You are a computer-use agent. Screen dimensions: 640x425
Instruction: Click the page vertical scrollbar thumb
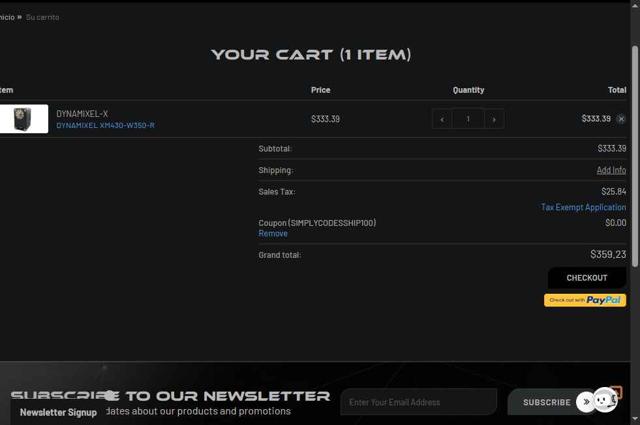[x=635, y=157]
